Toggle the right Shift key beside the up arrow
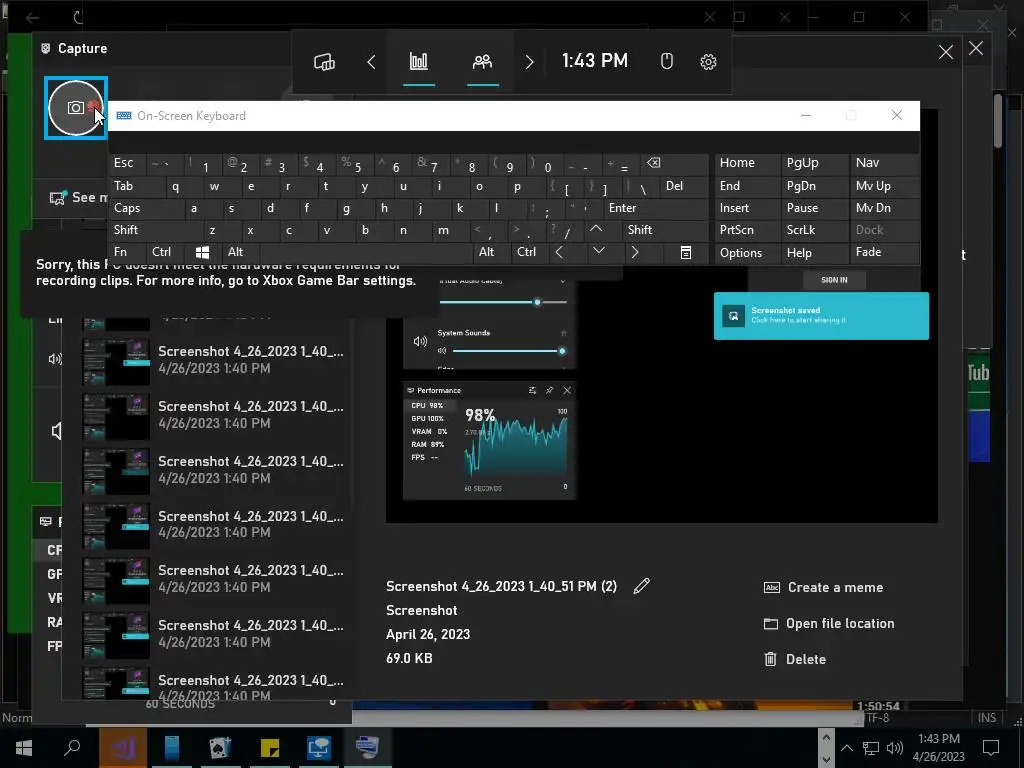 666,230
